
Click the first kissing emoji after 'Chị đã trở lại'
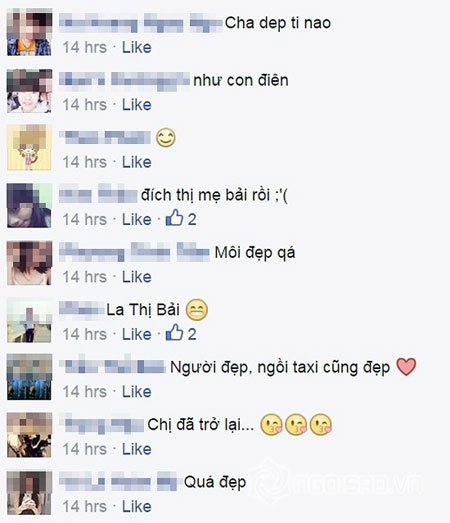(x=271, y=425)
